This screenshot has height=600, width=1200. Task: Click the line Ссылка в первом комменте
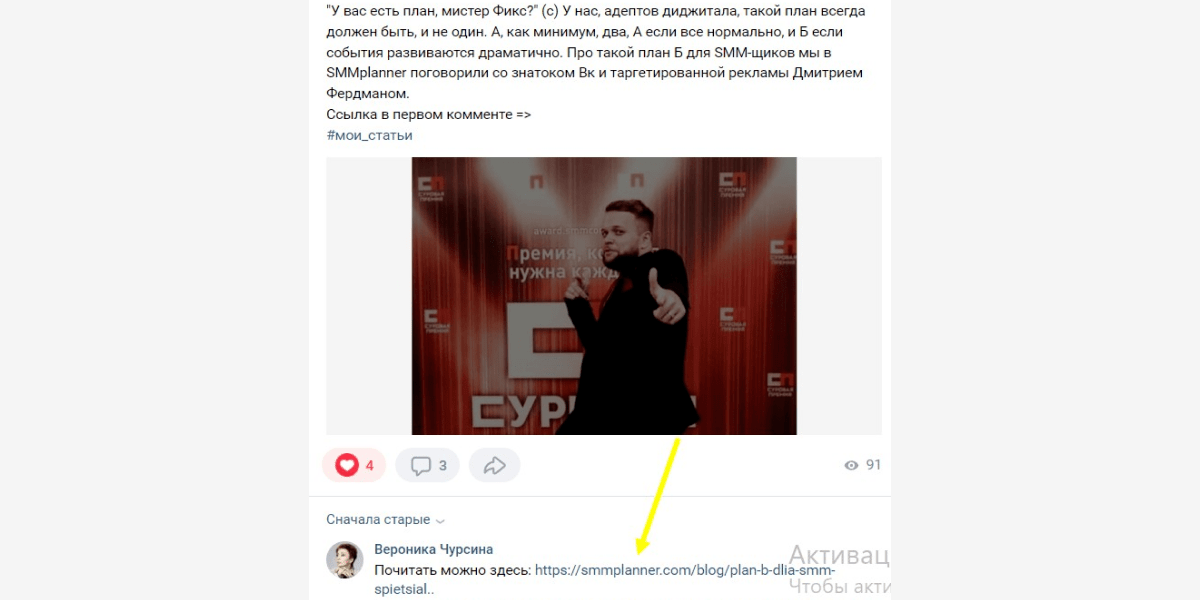[428, 114]
